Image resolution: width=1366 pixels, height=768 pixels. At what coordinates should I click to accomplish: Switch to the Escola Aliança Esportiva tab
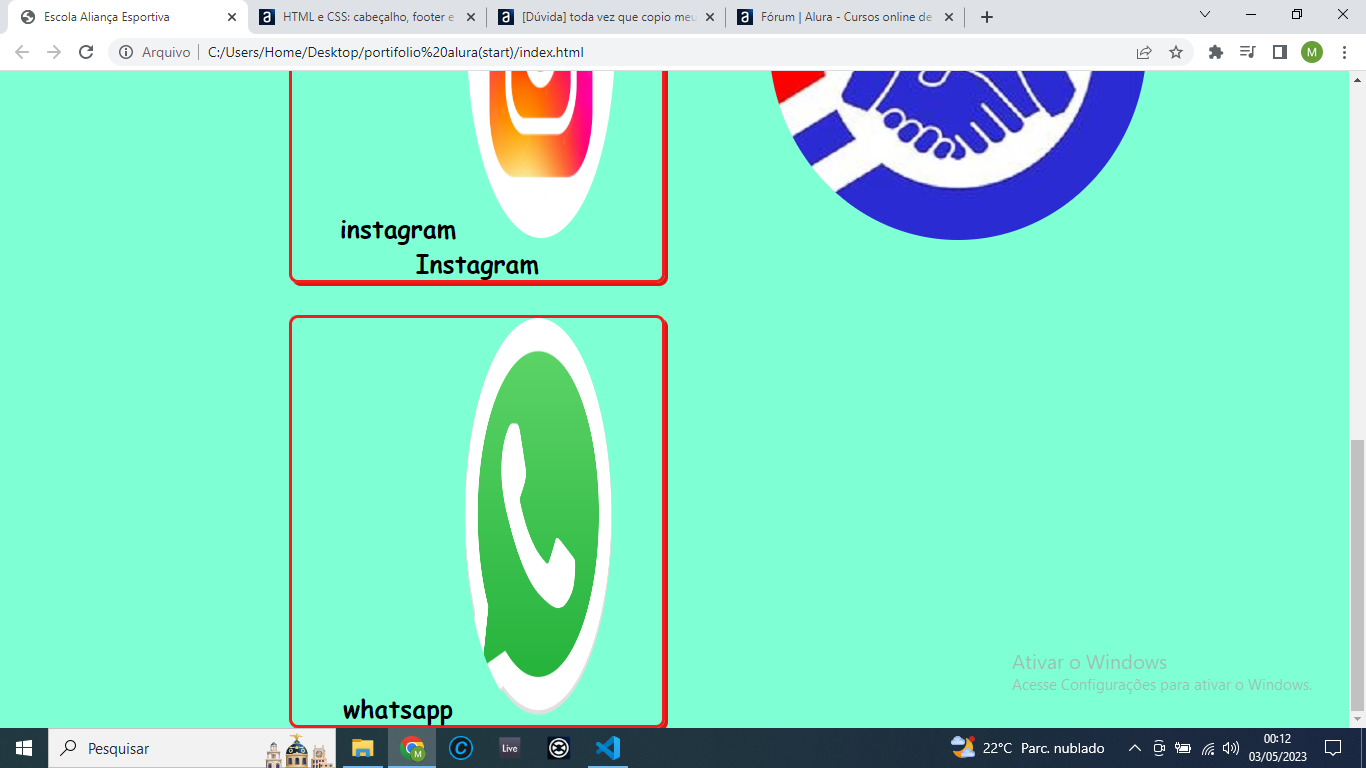click(x=126, y=17)
